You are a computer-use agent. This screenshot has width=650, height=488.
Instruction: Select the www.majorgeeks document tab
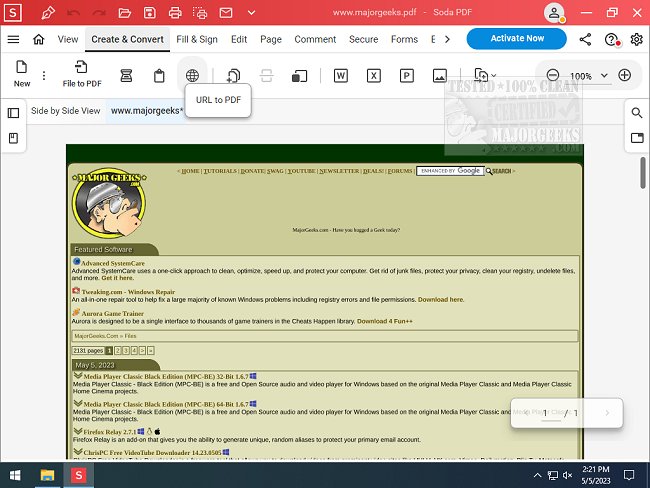(x=147, y=111)
